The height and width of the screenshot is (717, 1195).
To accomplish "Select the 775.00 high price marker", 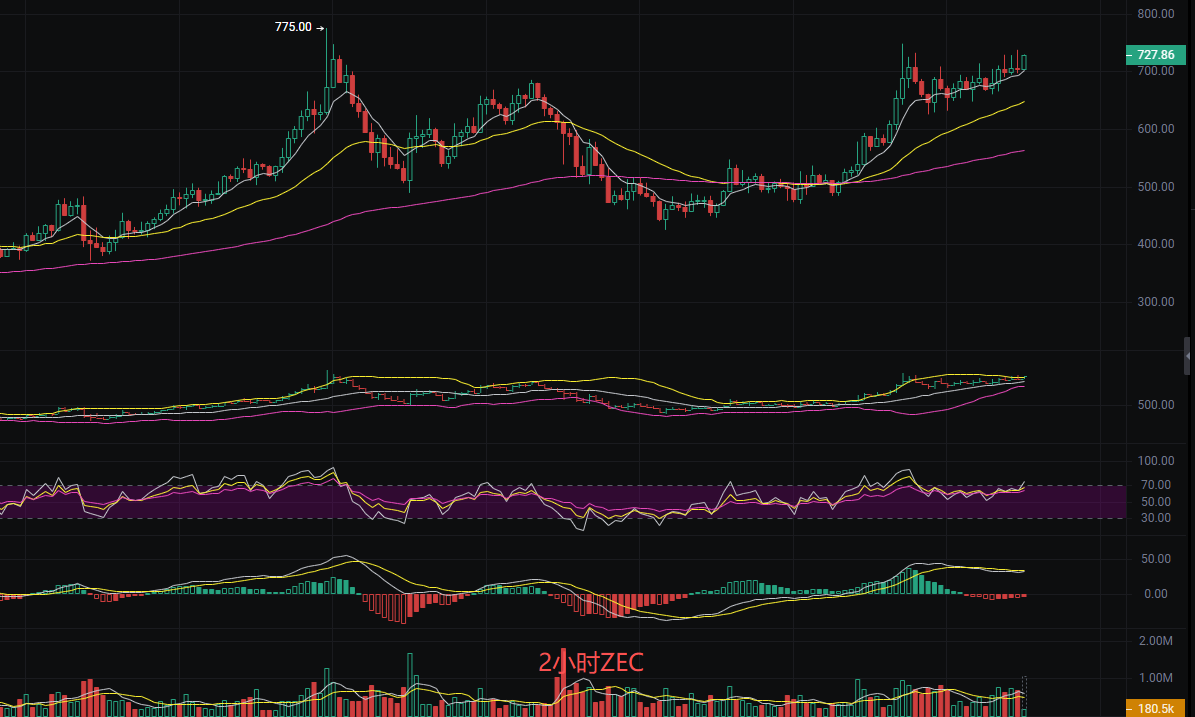I will [x=293, y=27].
